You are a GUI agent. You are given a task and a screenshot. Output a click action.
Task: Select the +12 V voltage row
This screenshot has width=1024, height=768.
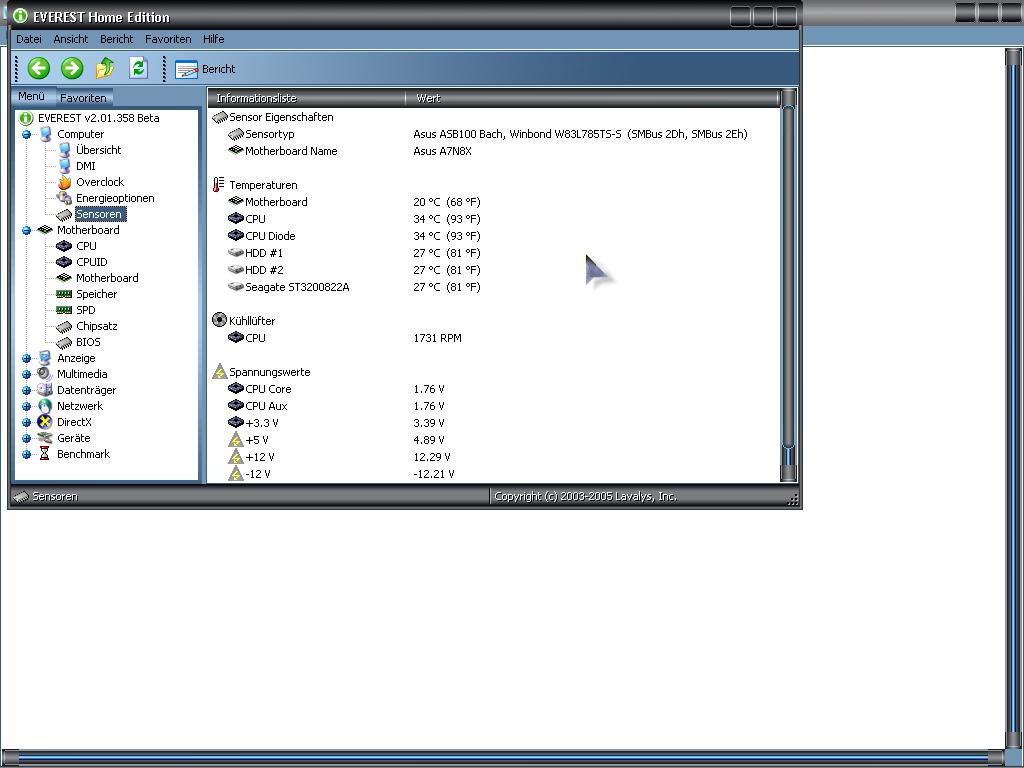click(494, 457)
